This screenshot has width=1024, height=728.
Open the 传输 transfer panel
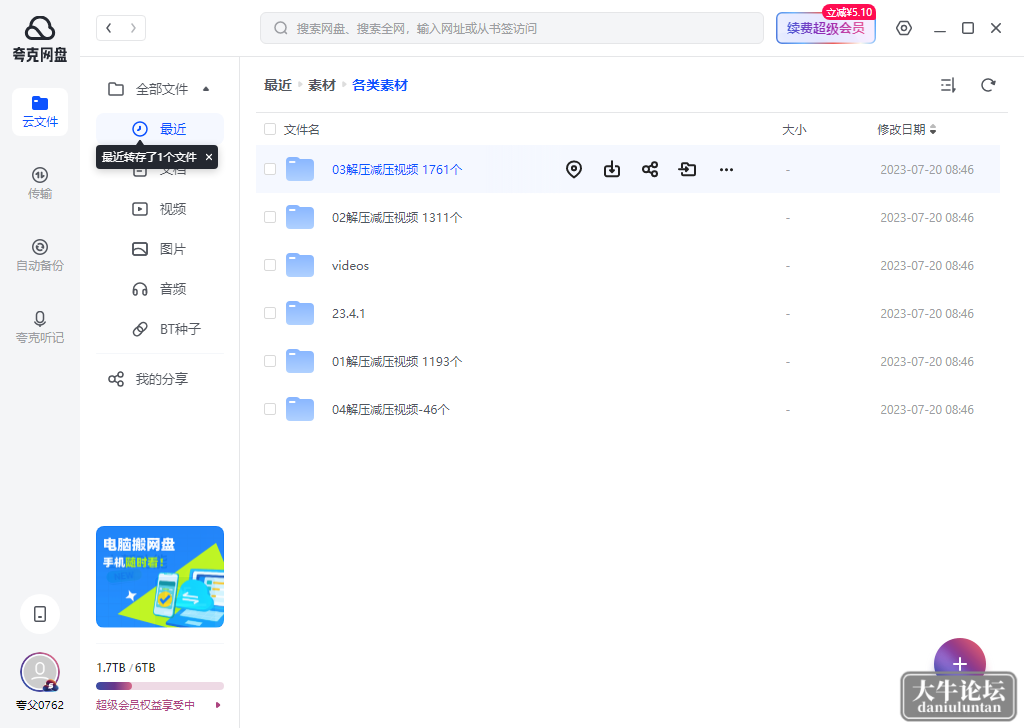click(x=40, y=183)
